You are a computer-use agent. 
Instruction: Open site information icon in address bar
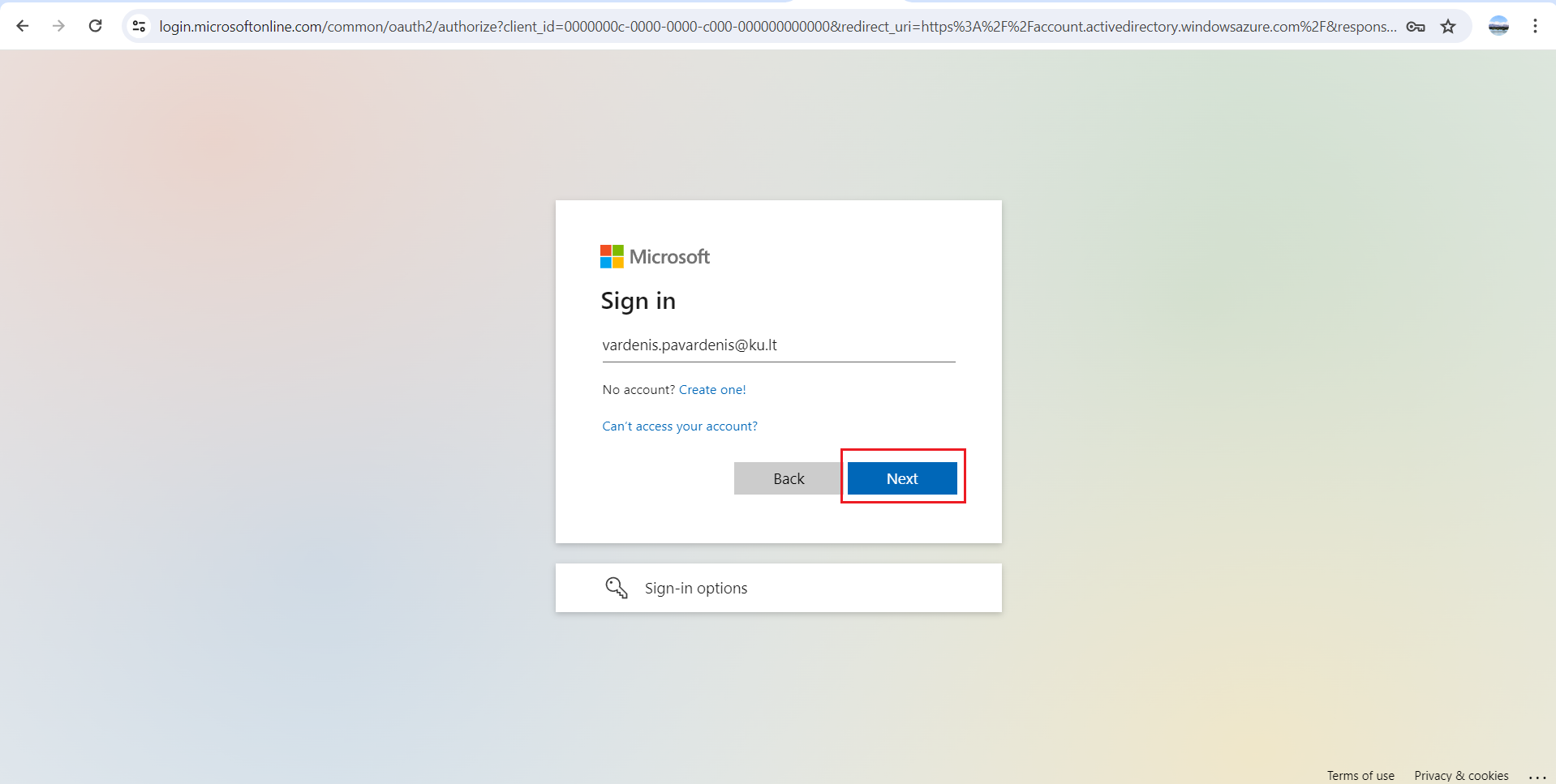coord(139,26)
